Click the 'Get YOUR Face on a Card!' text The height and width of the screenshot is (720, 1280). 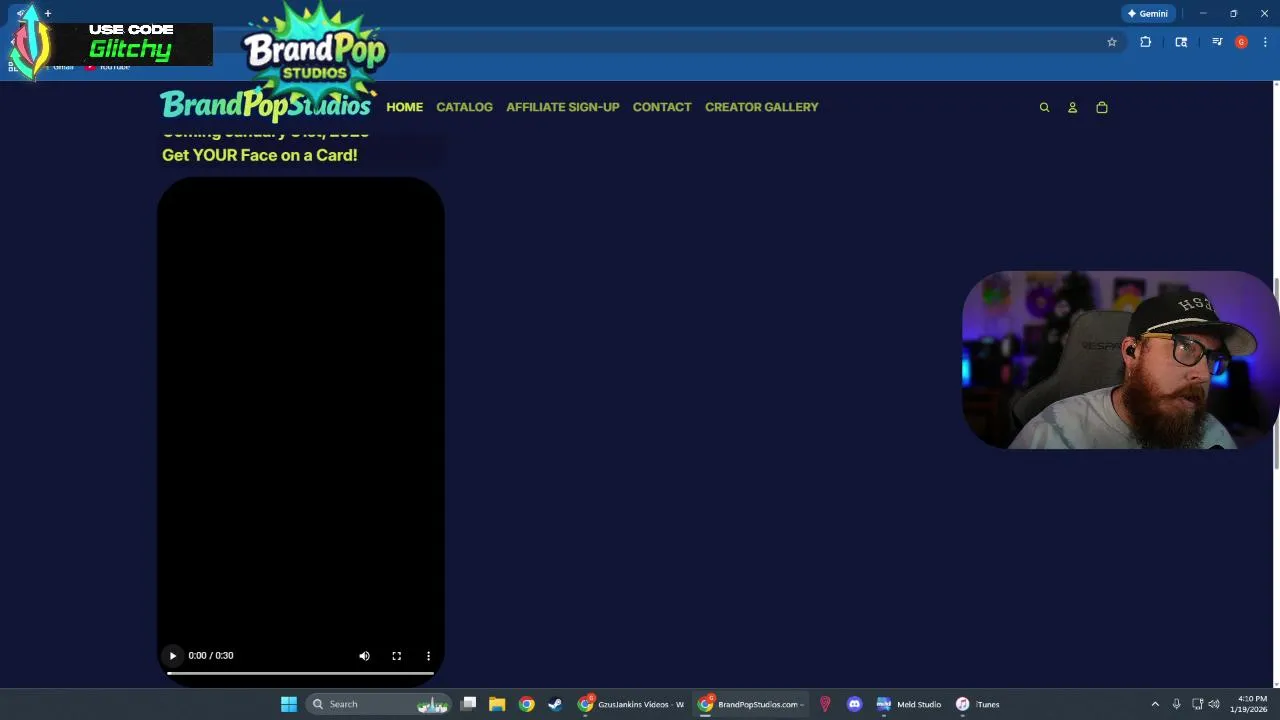pyautogui.click(x=260, y=155)
